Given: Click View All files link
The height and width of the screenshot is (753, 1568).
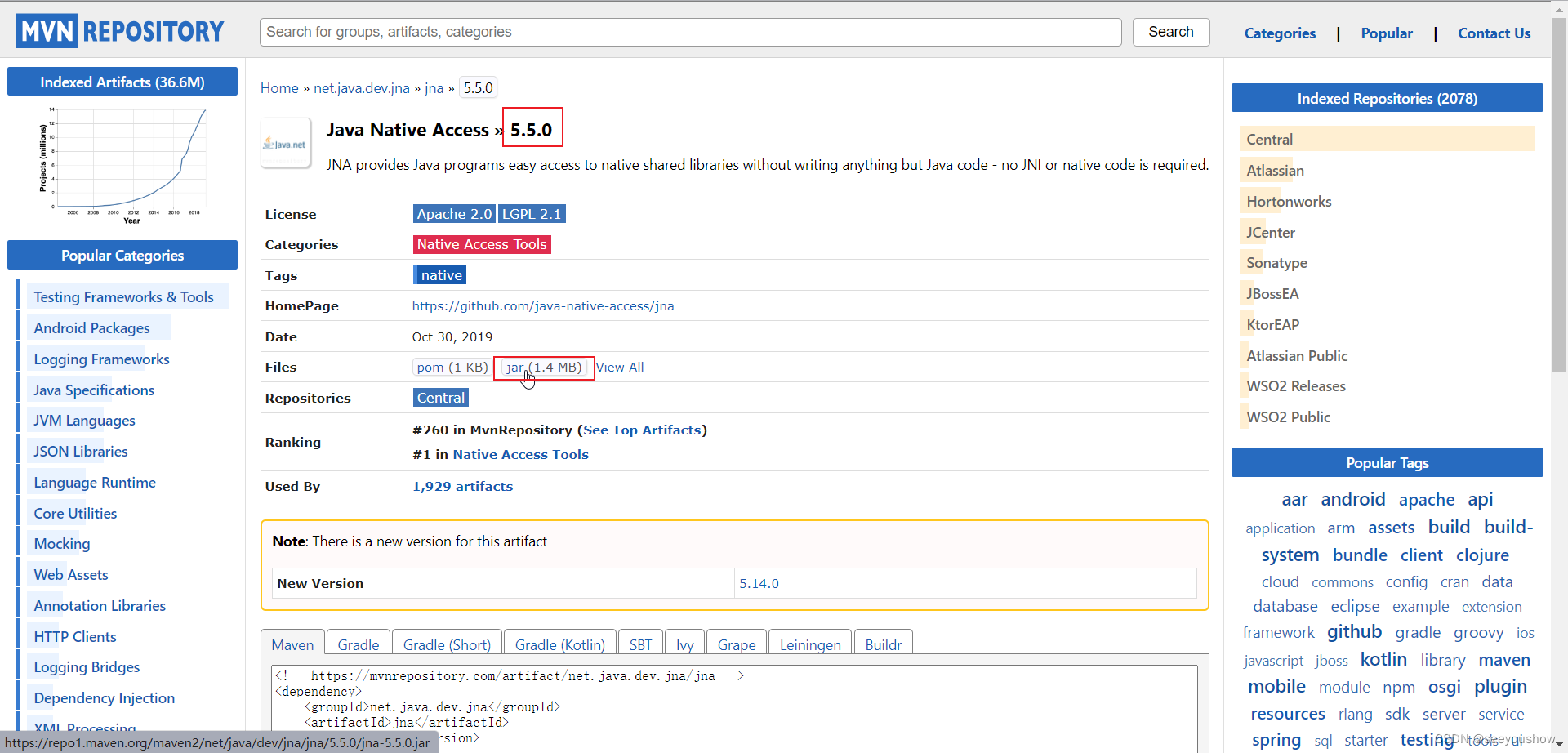Looking at the screenshot, I should coord(620,368).
